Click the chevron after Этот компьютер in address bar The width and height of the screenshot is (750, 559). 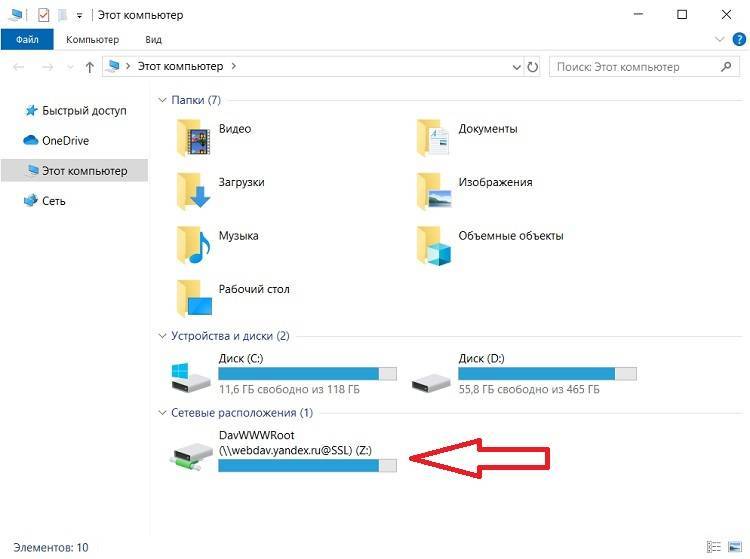tap(233, 66)
